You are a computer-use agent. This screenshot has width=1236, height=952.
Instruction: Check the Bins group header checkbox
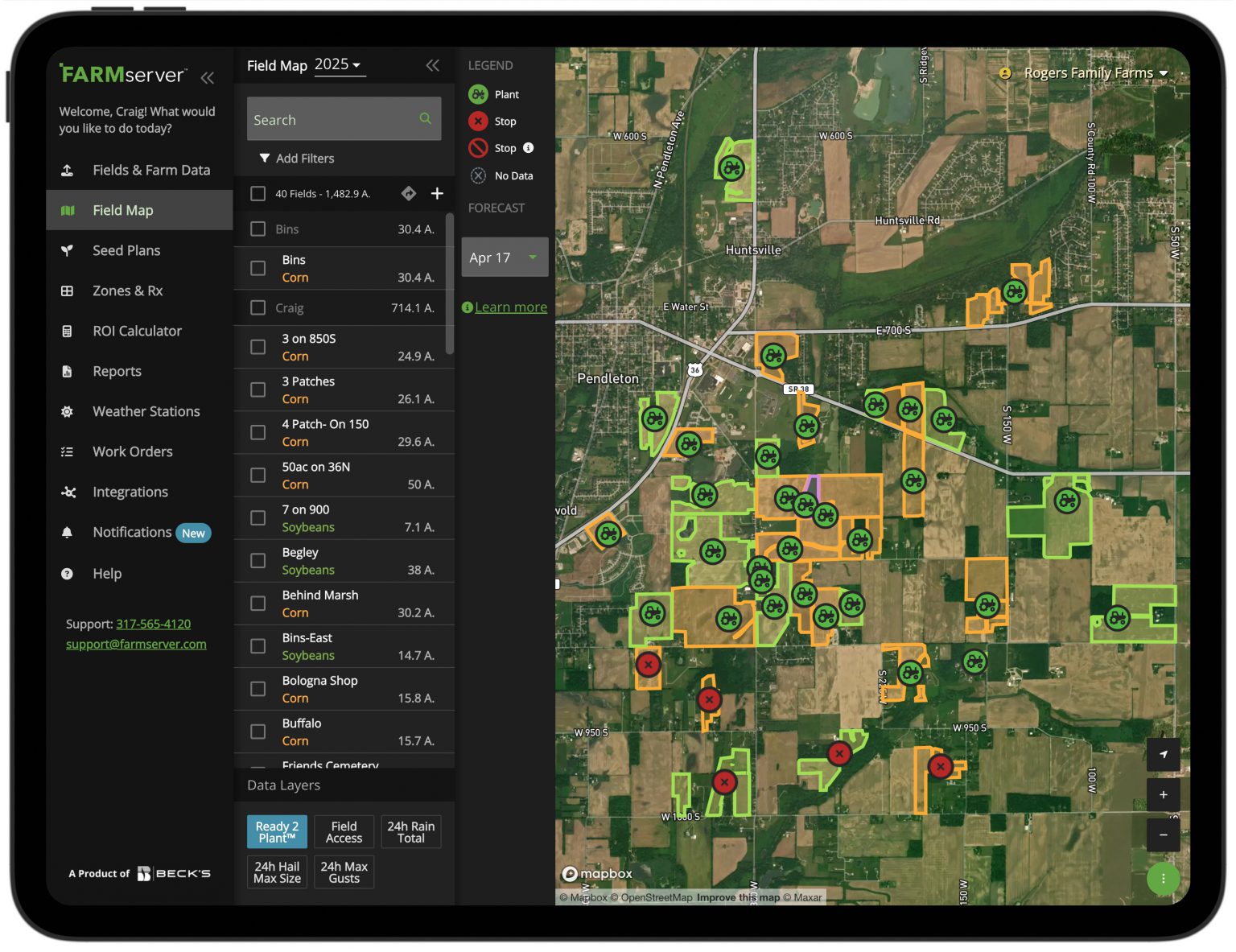[257, 229]
